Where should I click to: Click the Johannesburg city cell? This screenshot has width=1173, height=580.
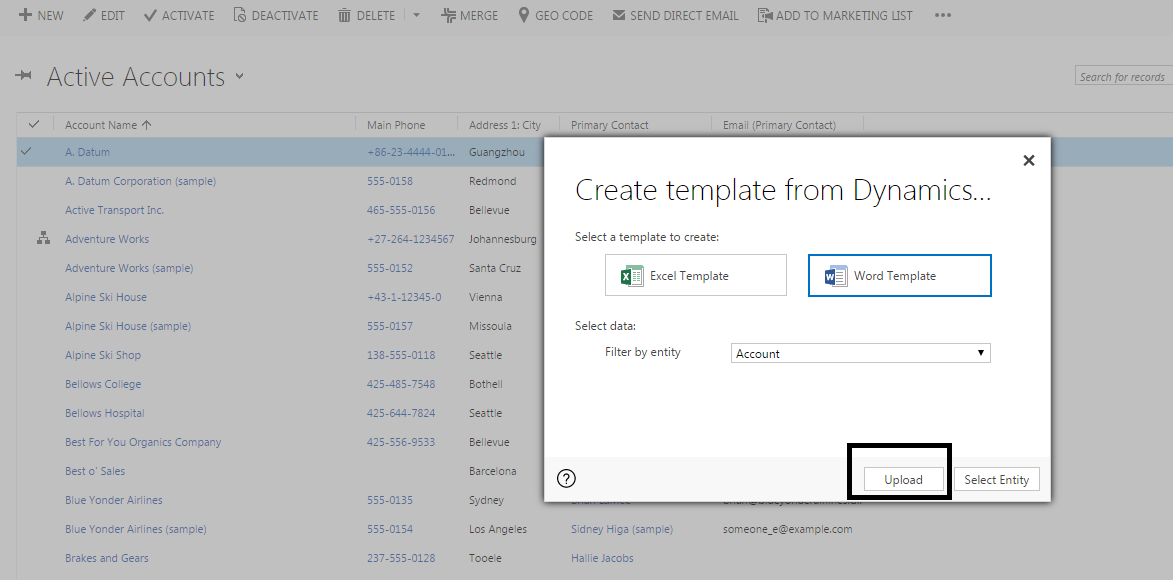coord(503,239)
